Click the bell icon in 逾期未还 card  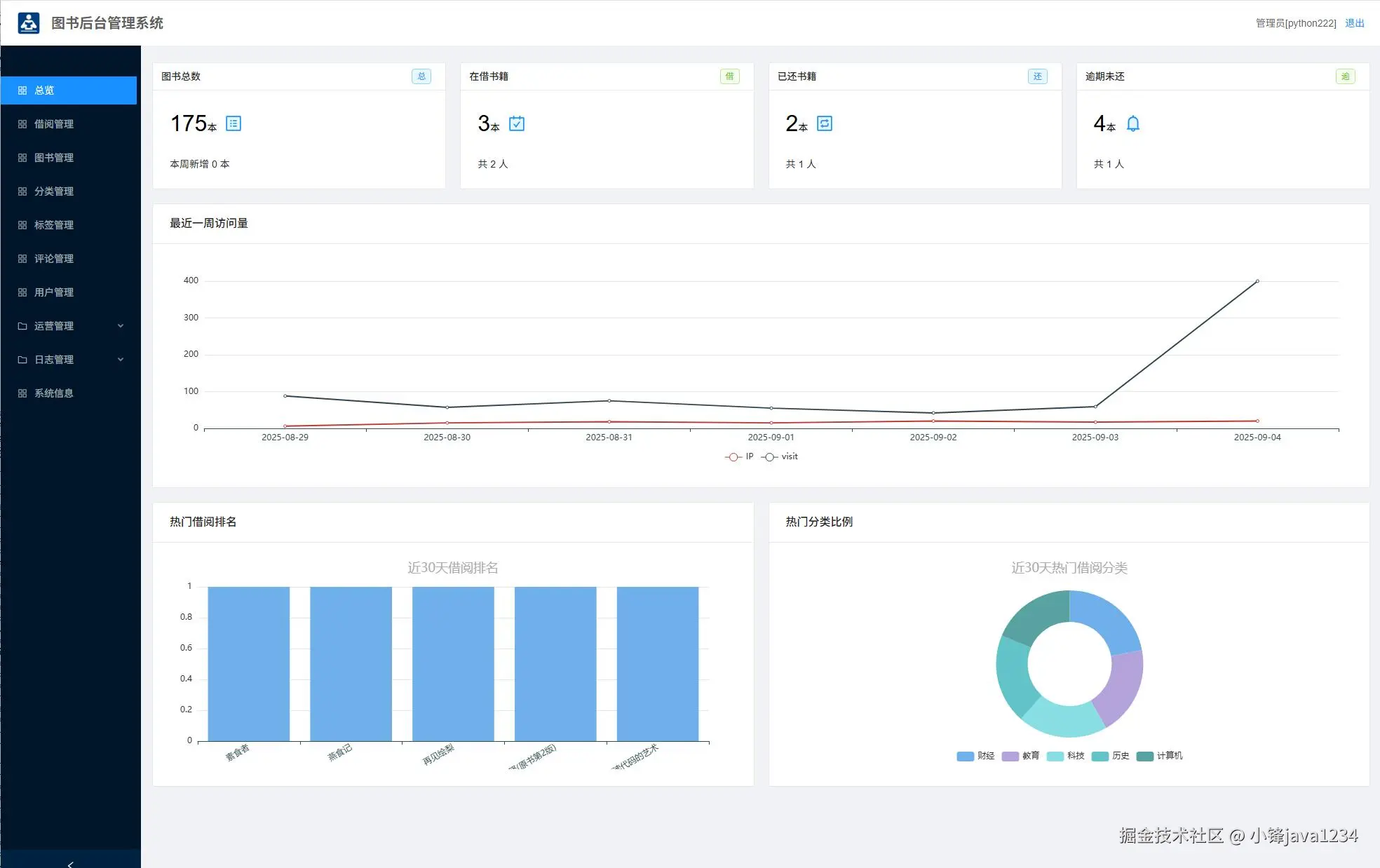[x=1132, y=124]
